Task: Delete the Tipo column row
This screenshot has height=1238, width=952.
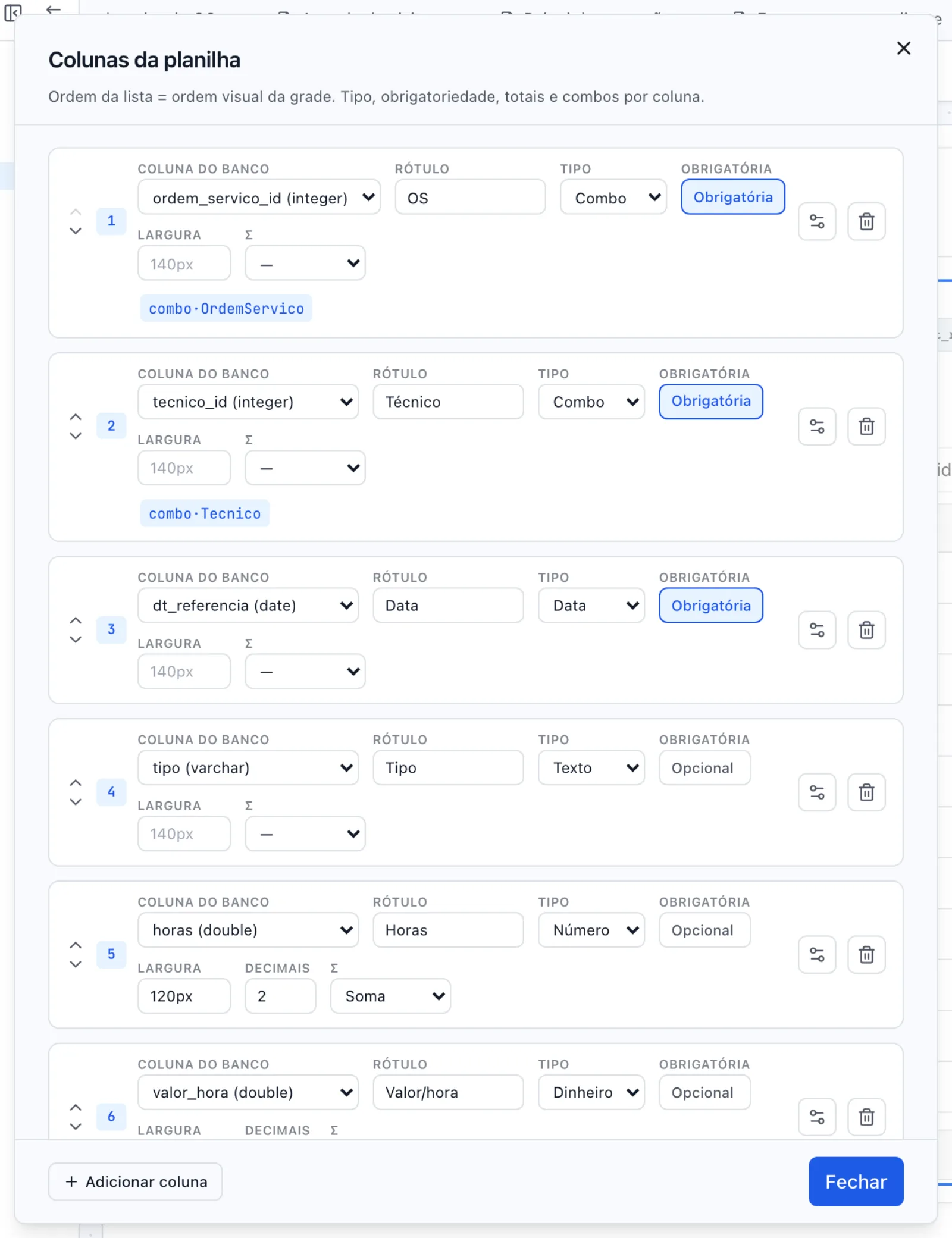Action: [x=866, y=792]
